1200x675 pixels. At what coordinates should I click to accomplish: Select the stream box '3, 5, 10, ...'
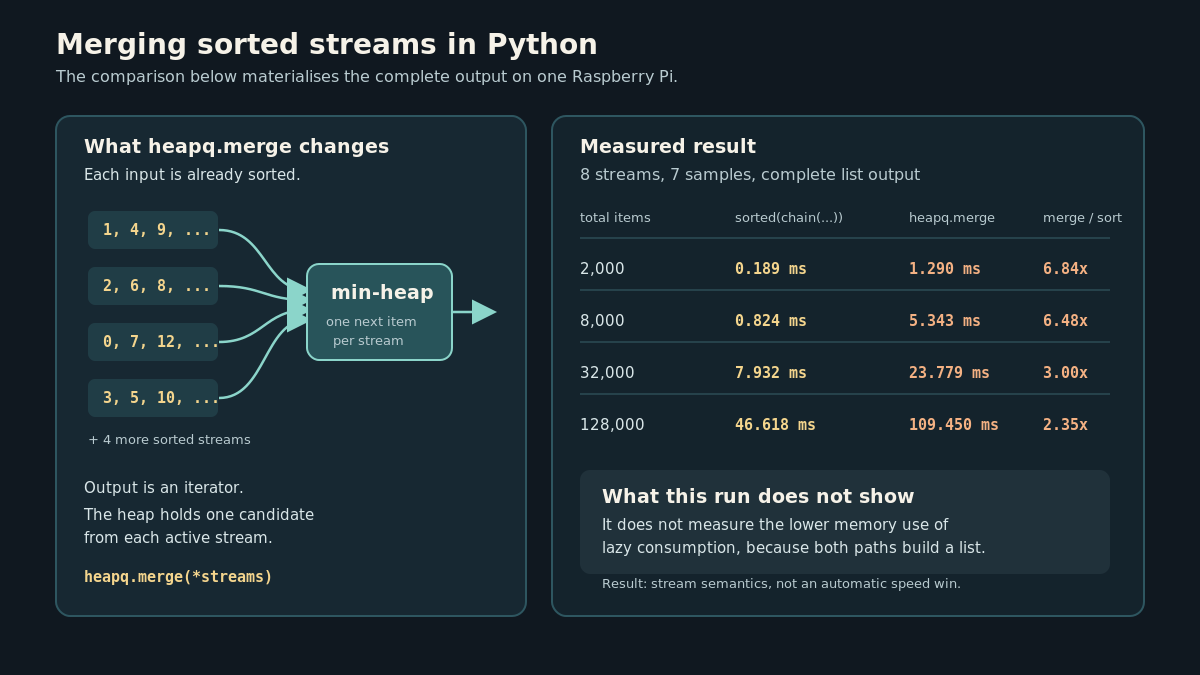point(153,398)
